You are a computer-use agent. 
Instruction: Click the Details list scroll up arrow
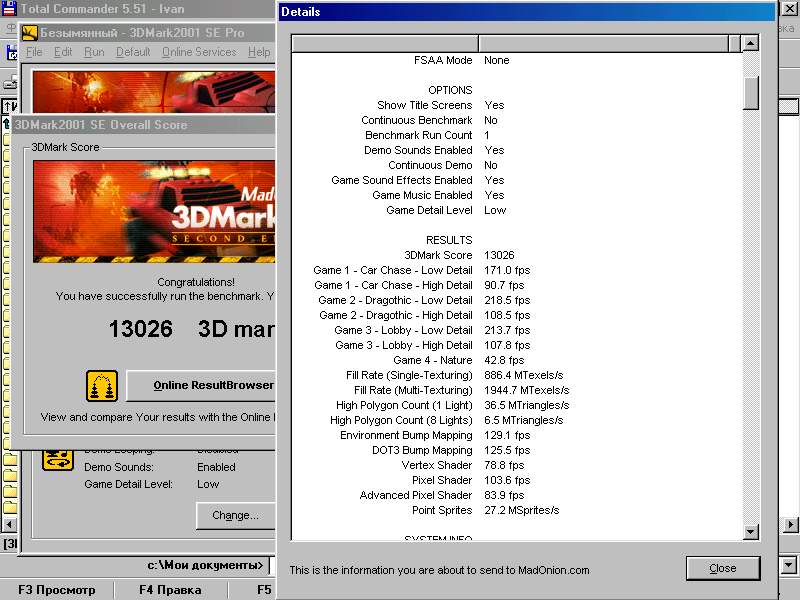750,43
